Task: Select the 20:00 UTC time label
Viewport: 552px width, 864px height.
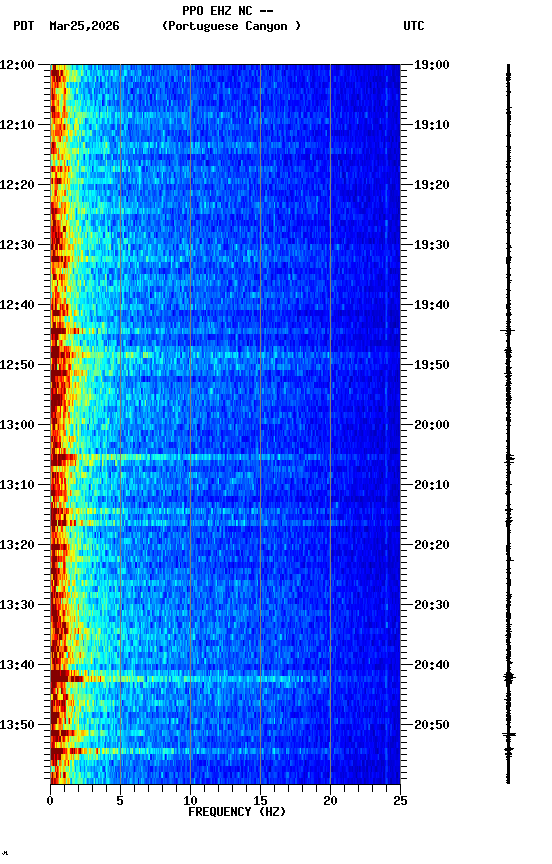Action: tap(432, 425)
